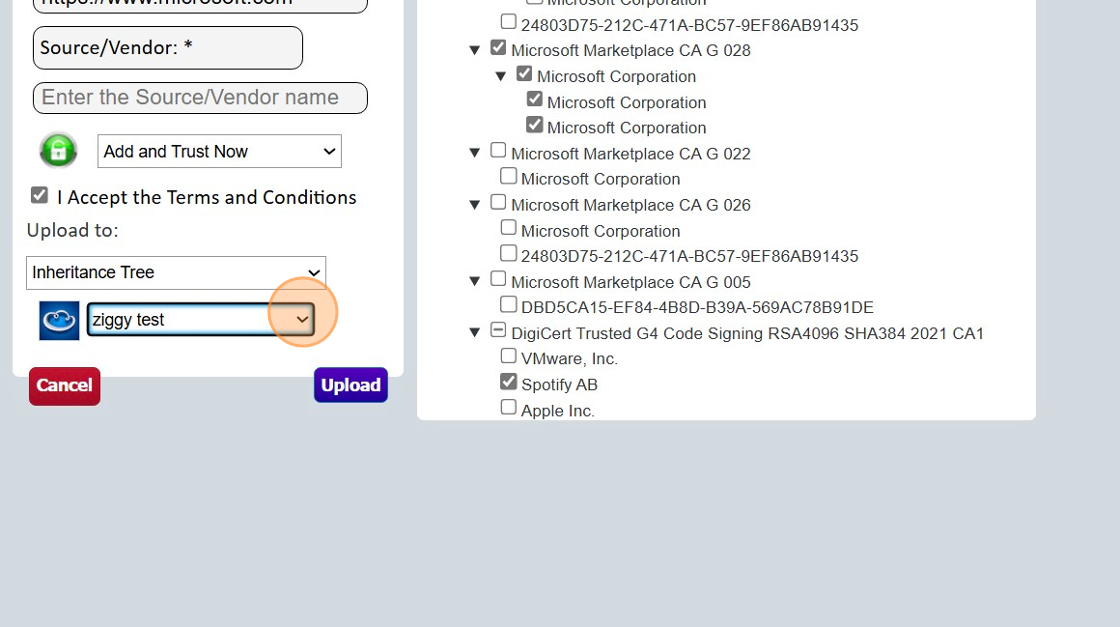The image size is (1120, 627).
Task: Collapse Microsoft Marketplace CA G 022 branch
Action: pyautogui.click(x=474, y=150)
